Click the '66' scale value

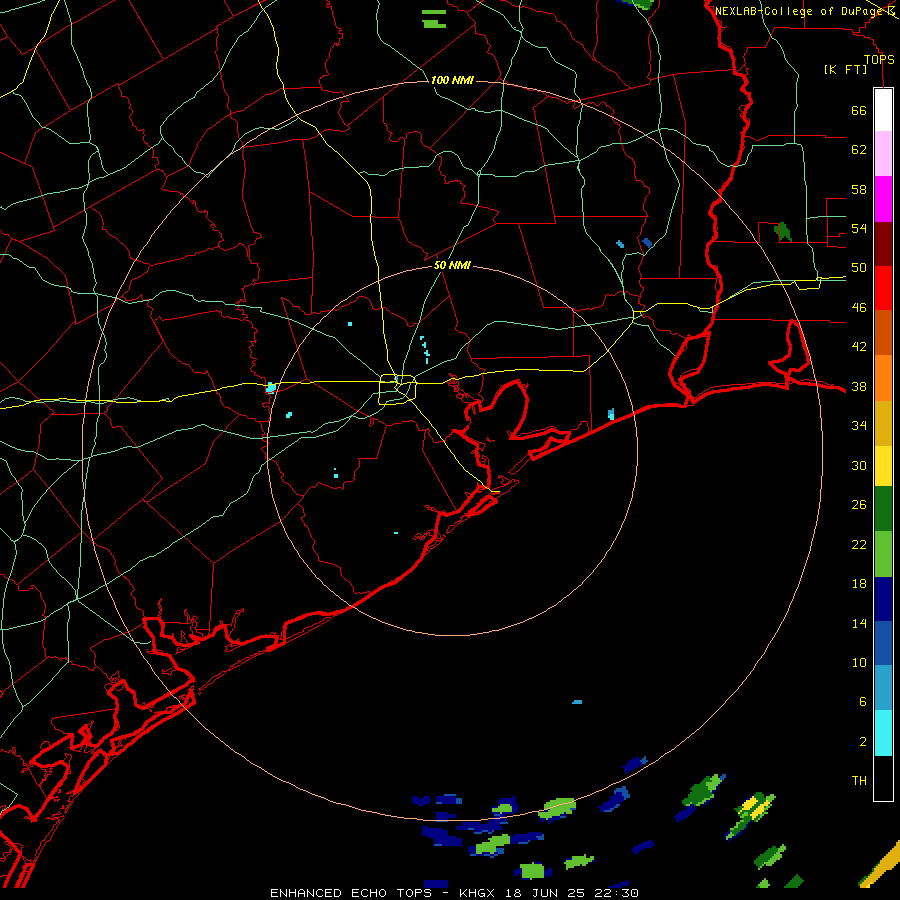click(x=859, y=110)
